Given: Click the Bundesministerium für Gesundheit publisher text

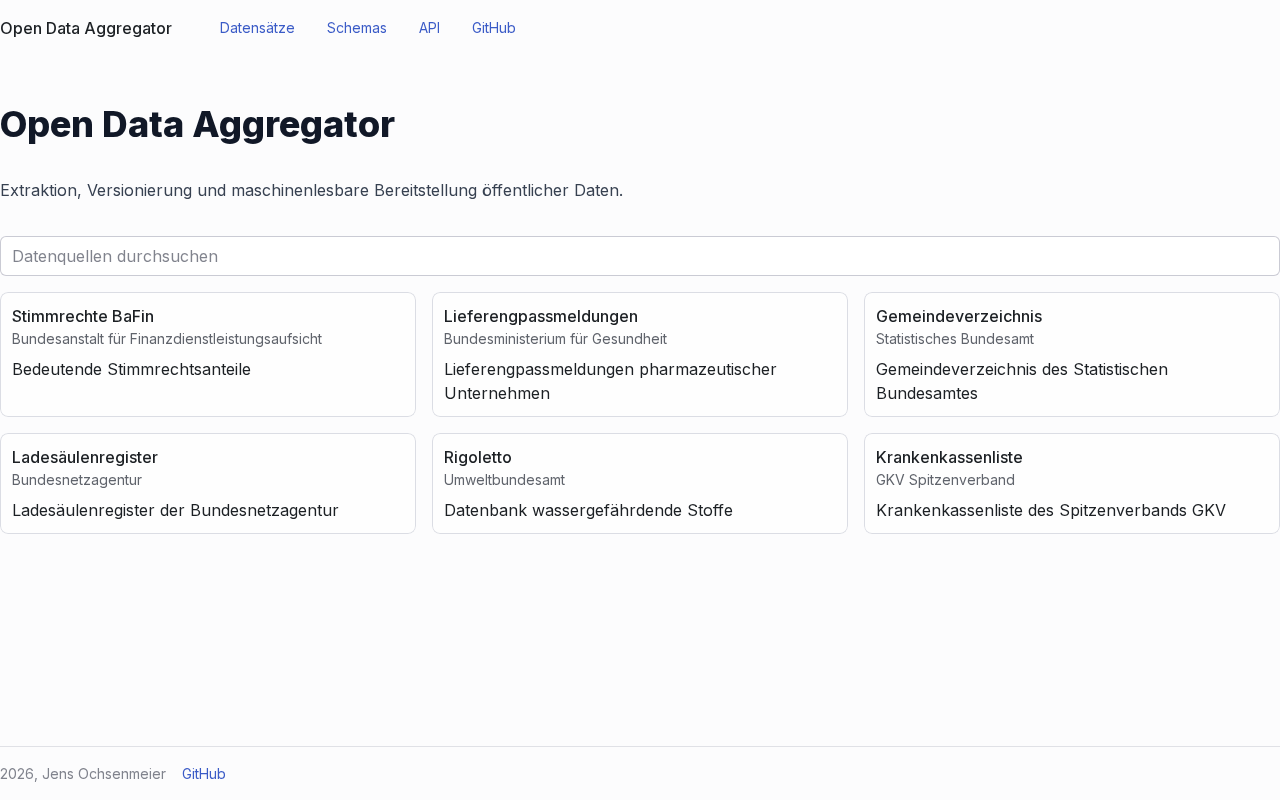Looking at the screenshot, I should [555, 339].
